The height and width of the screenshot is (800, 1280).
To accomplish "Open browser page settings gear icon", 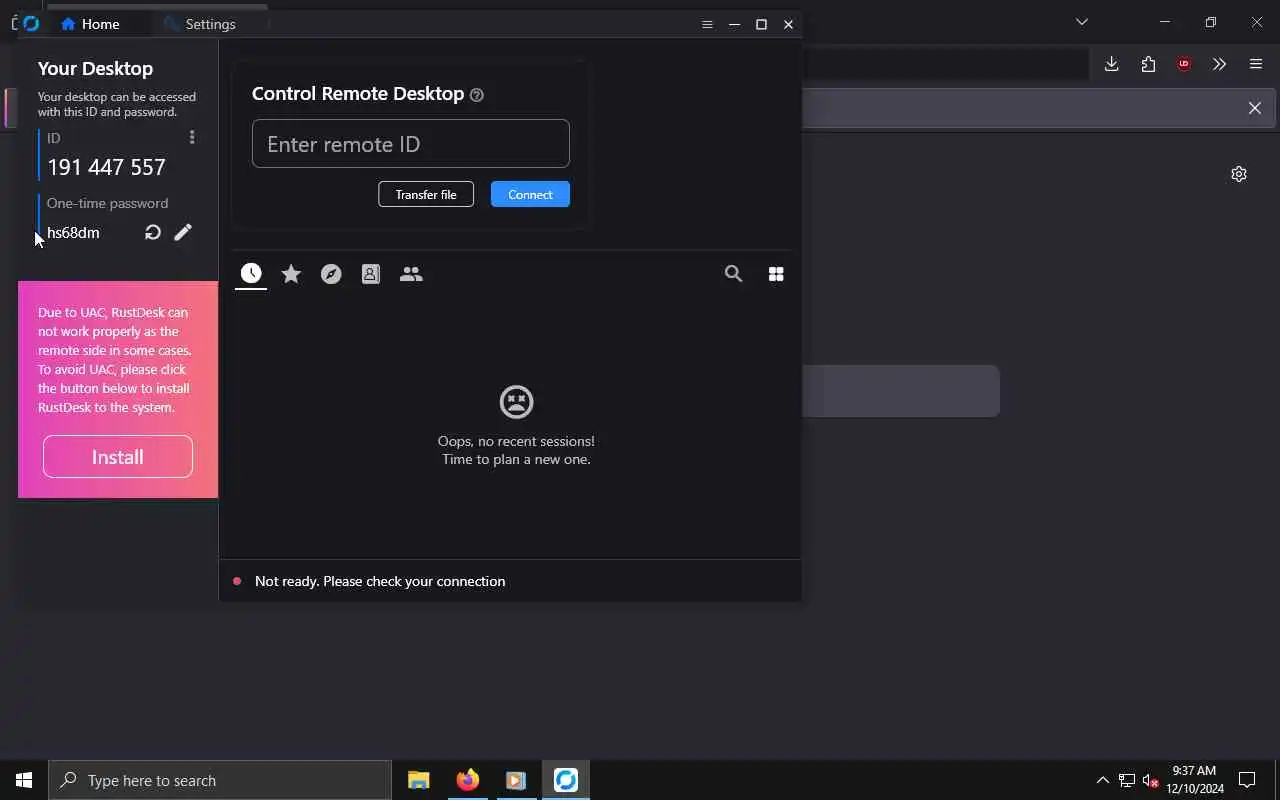I will pos(1239,174).
